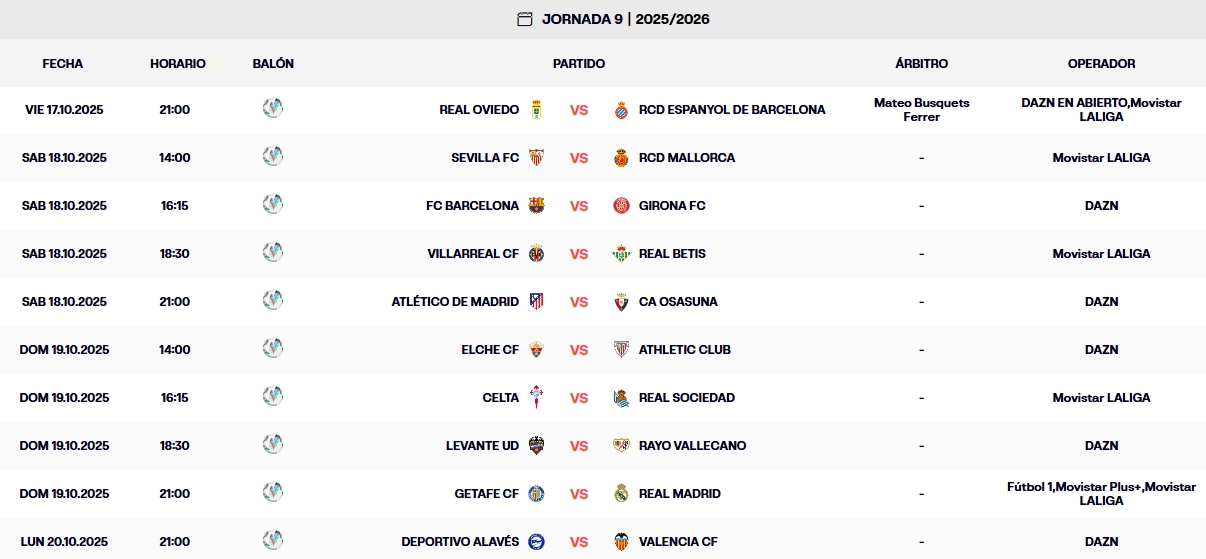Click the match ball icon for Sevilla FC
The width and height of the screenshot is (1206, 559).
pos(273,156)
